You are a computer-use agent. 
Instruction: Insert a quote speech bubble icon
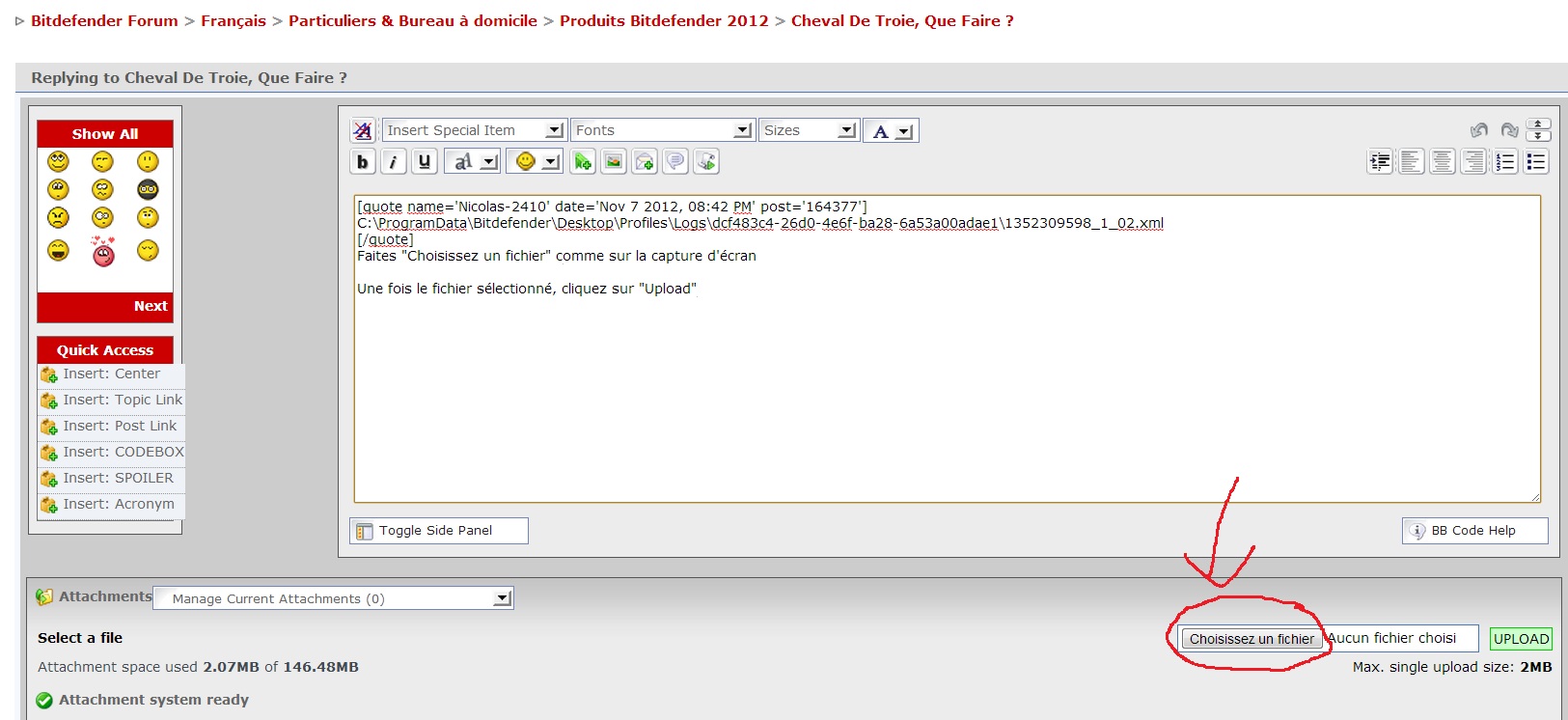coord(675,161)
